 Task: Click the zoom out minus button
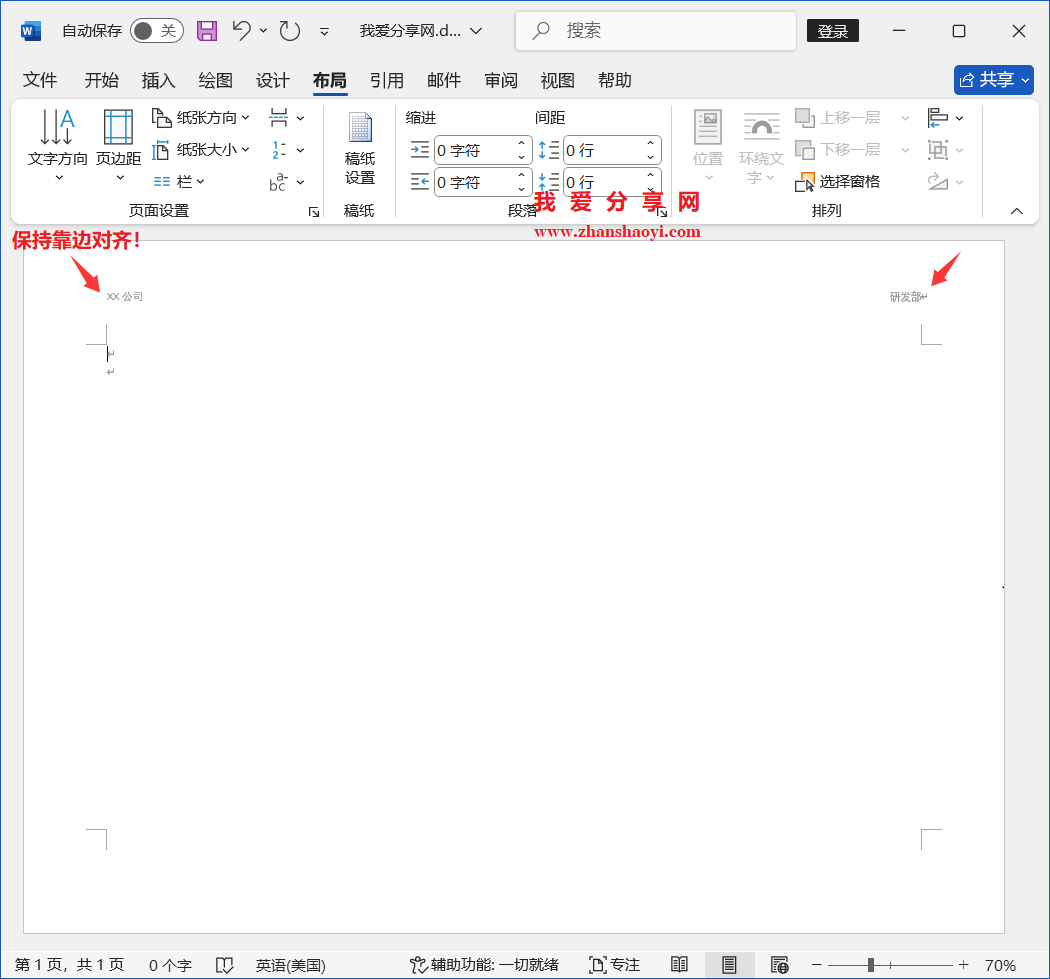tap(816, 965)
